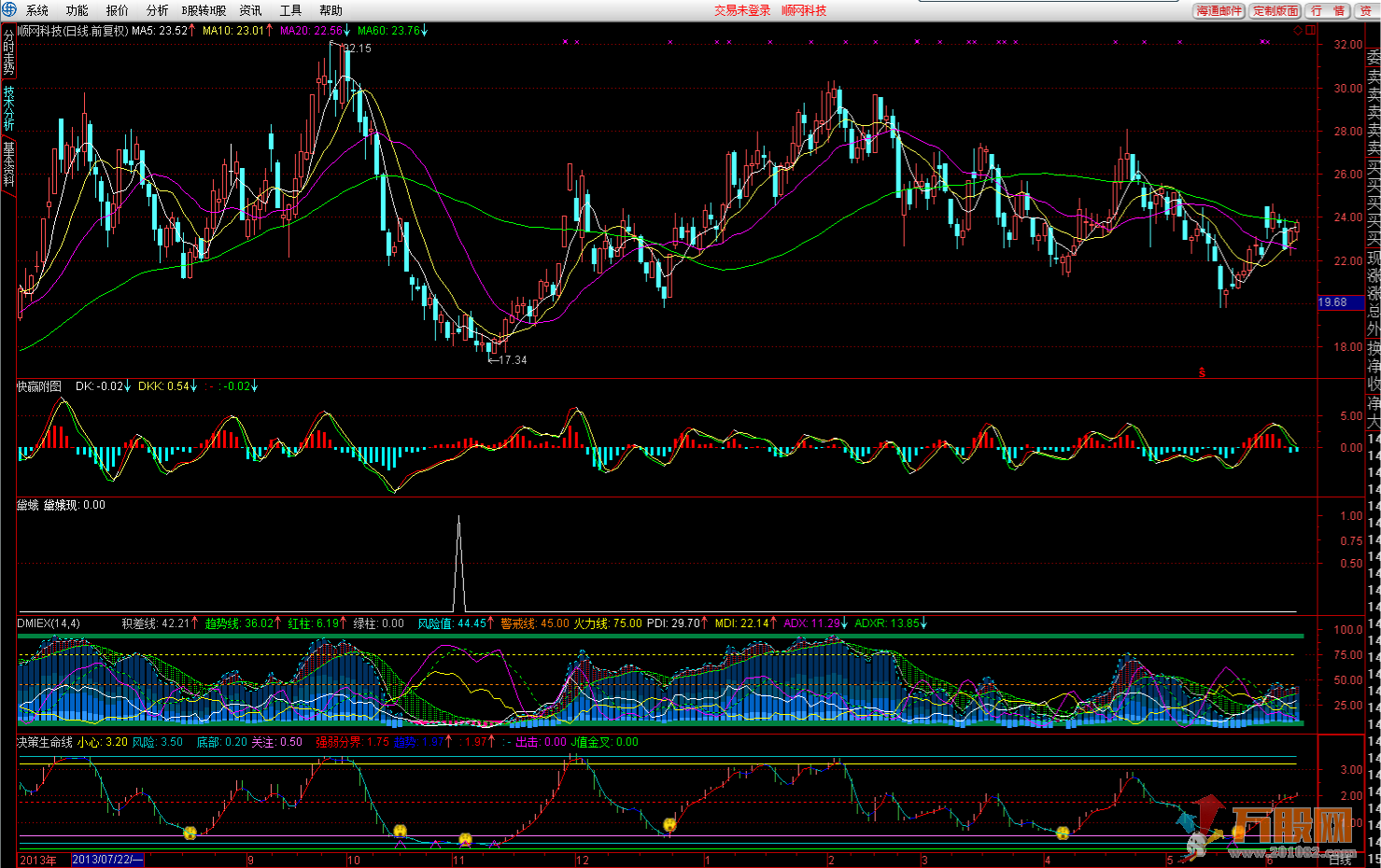Click the 决策生命线 indicator name

point(45,742)
